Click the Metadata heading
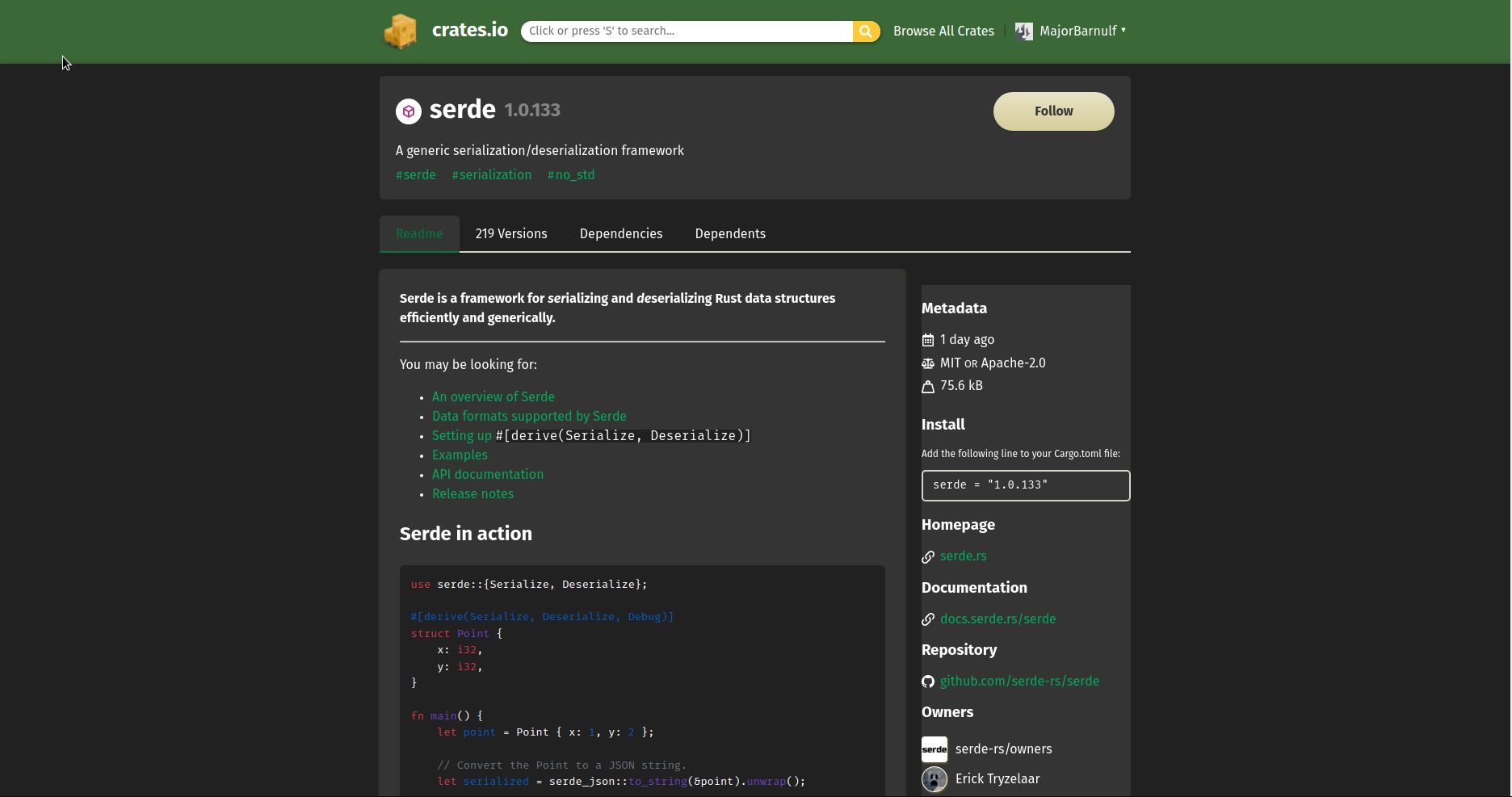The image size is (1512, 797). click(x=954, y=308)
